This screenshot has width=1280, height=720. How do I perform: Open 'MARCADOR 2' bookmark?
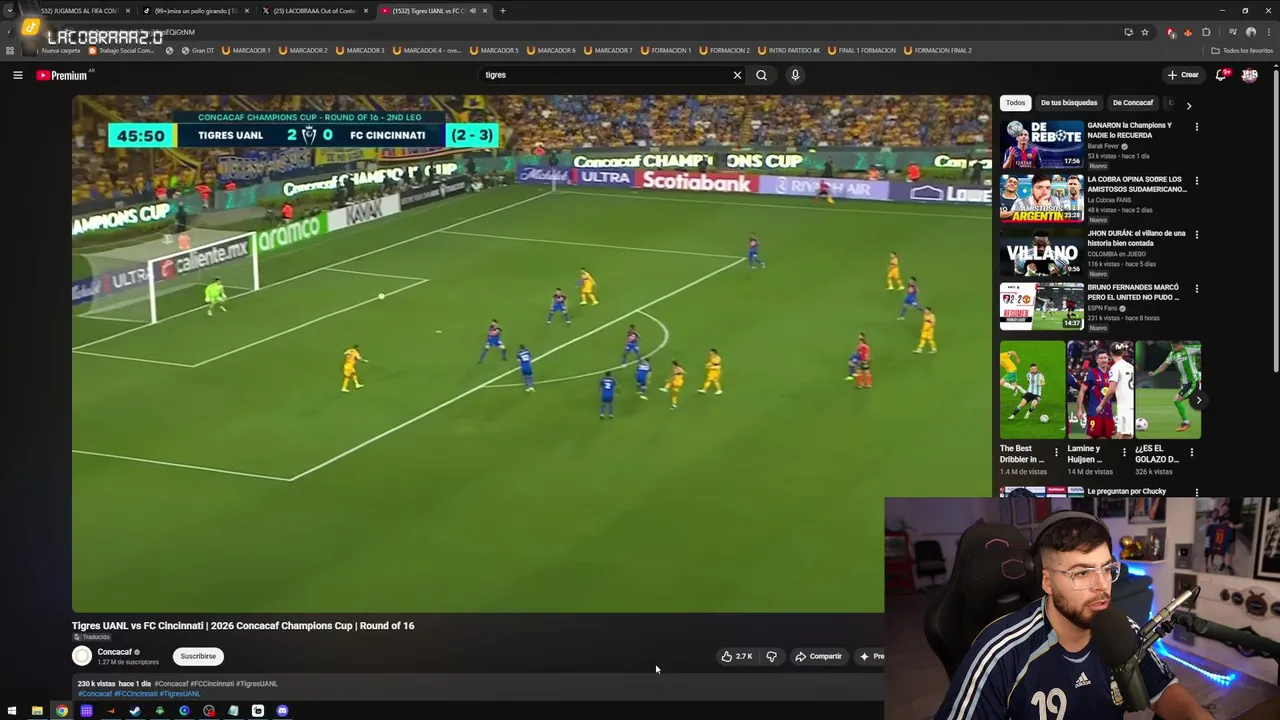click(x=303, y=50)
